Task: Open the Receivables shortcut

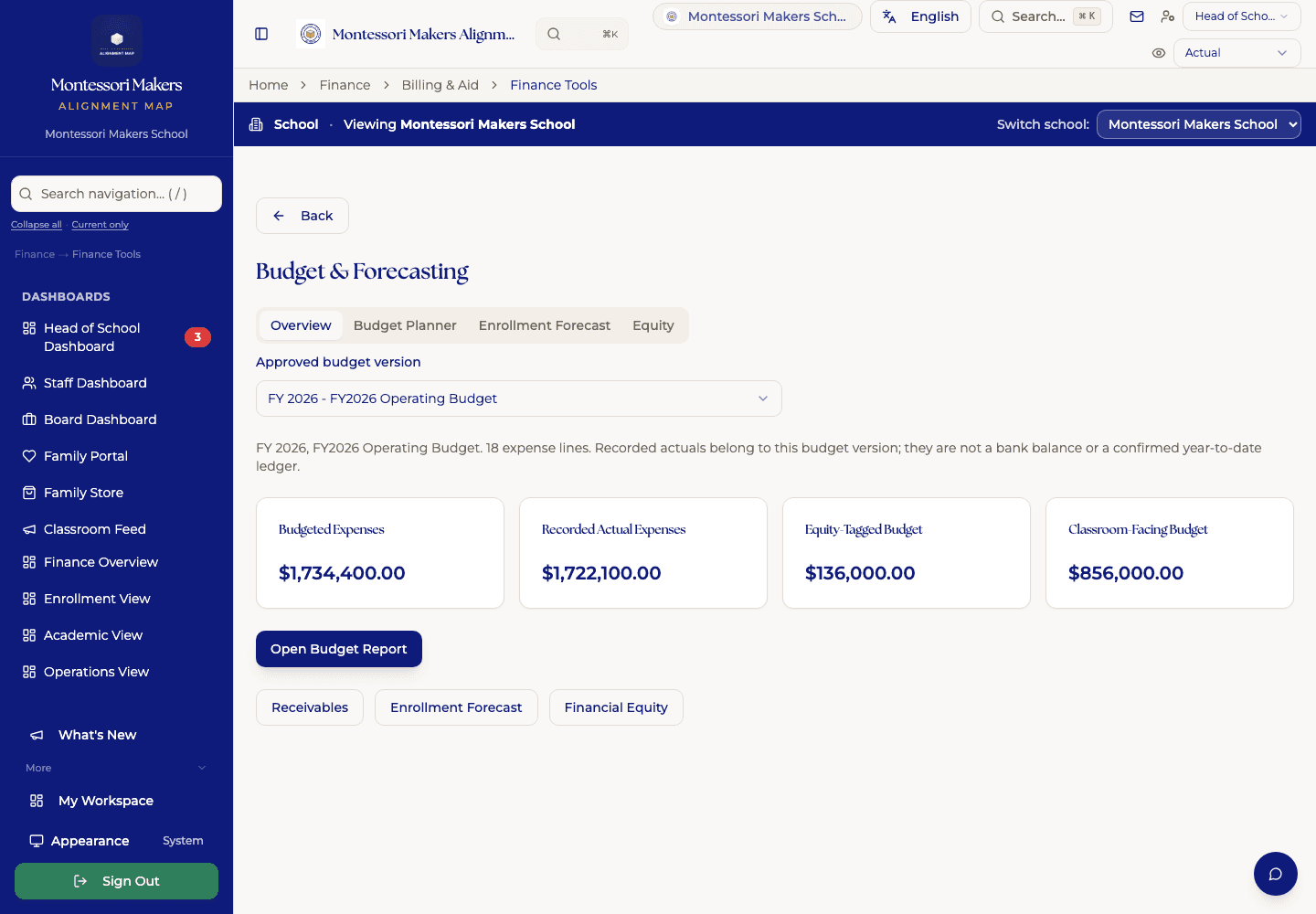Action: point(310,707)
